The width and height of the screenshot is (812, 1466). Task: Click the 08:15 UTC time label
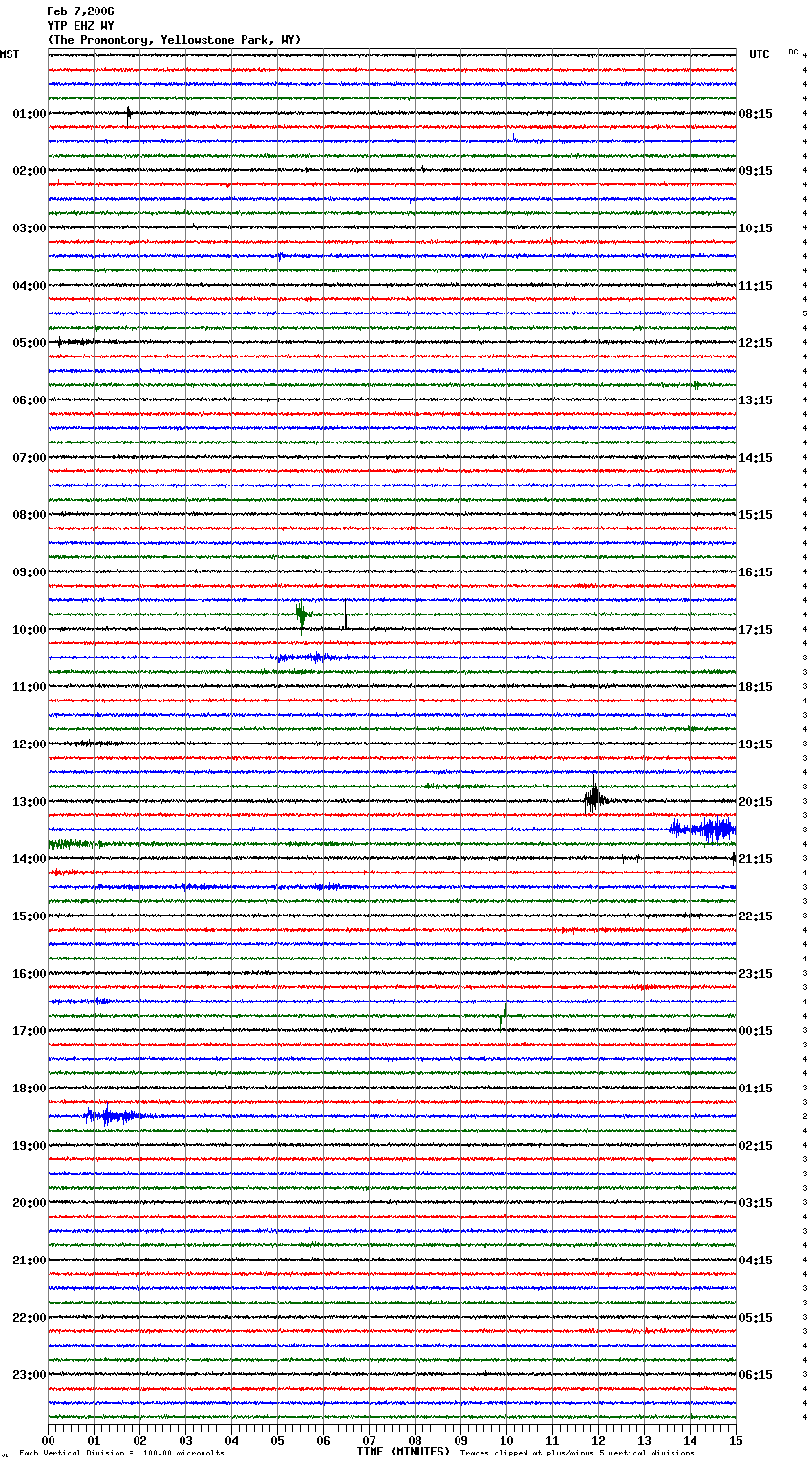tap(756, 114)
